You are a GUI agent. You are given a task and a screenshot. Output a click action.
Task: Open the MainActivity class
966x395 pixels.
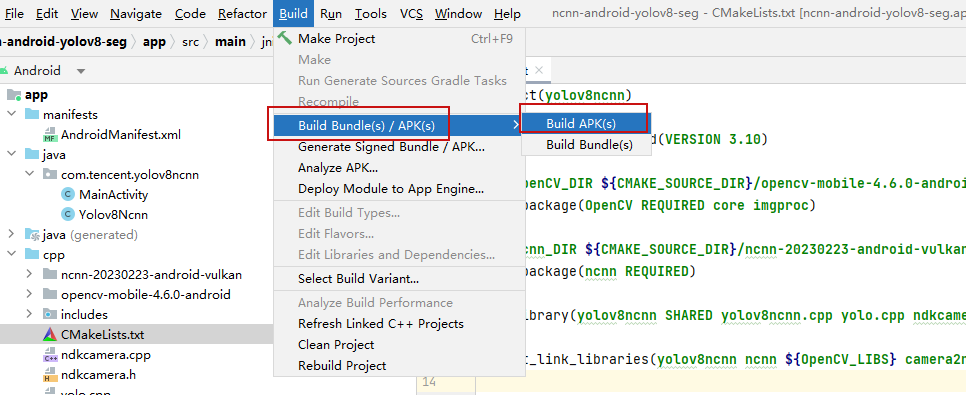(x=113, y=195)
